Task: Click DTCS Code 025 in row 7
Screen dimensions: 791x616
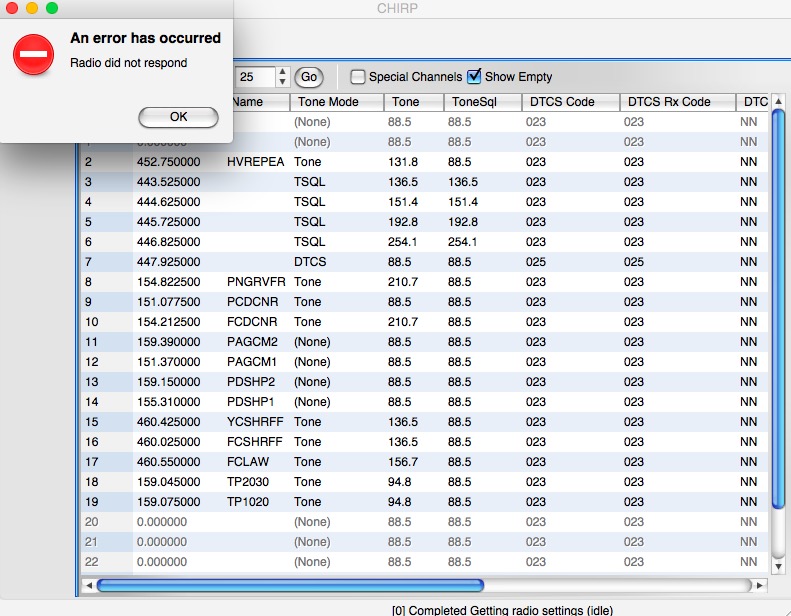Action: pos(535,262)
